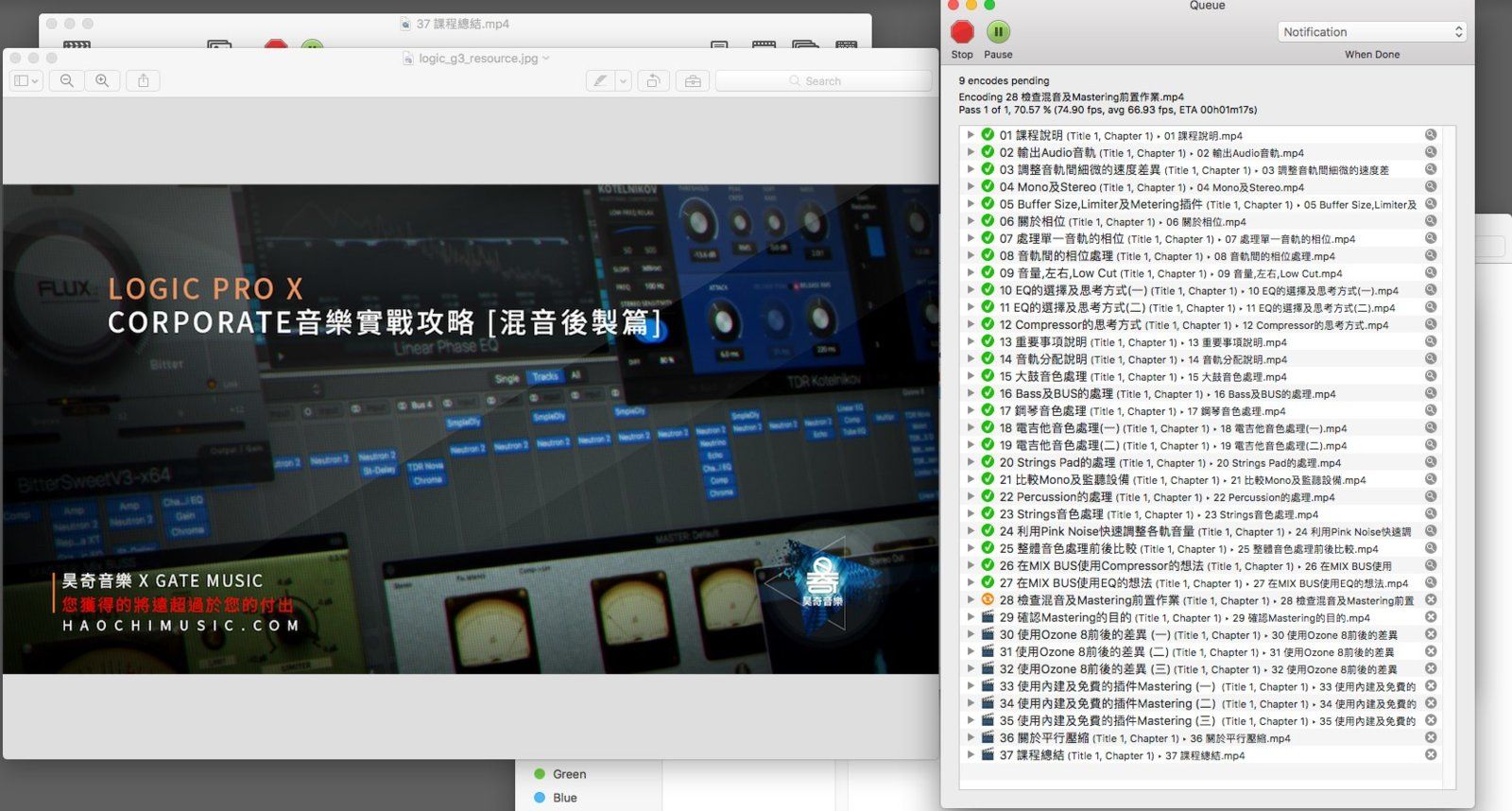Viewport: 1512px width, 811px height.
Task: Open the Highlight pen options arrow in Preview
Action: [x=623, y=81]
